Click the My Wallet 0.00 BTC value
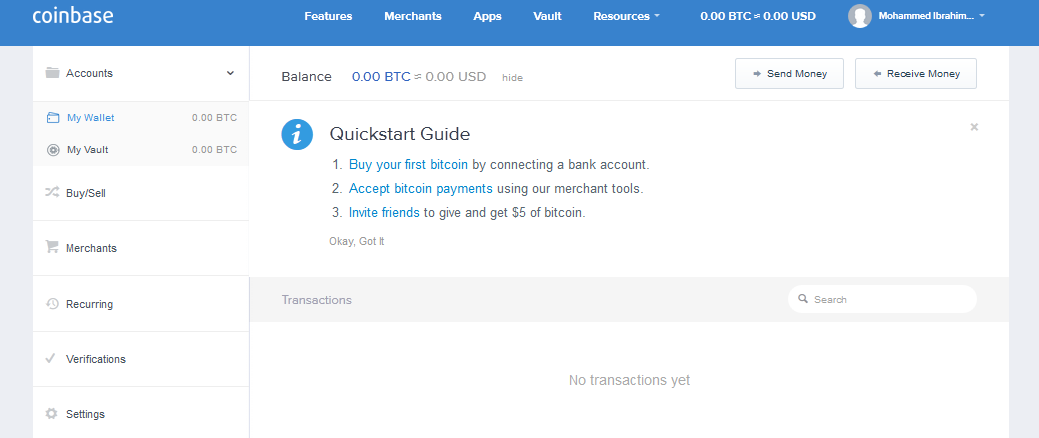 point(214,118)
